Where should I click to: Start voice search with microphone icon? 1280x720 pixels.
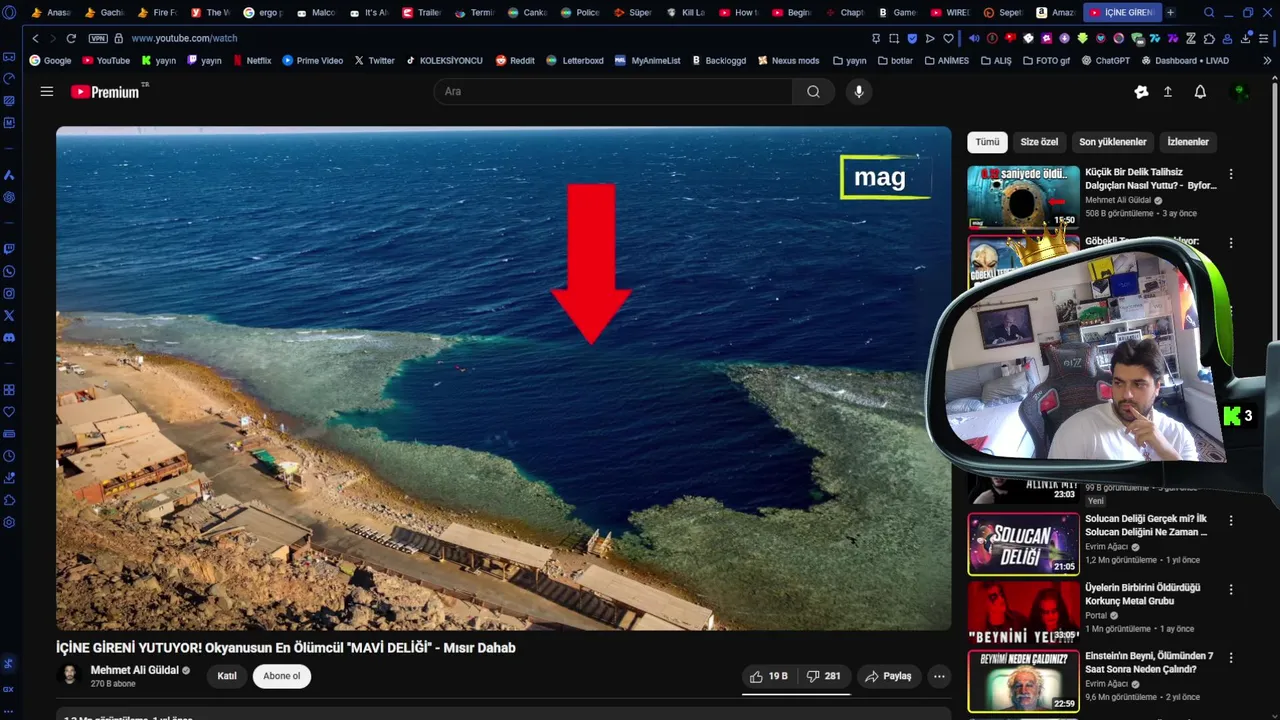(x=858, y=91)
